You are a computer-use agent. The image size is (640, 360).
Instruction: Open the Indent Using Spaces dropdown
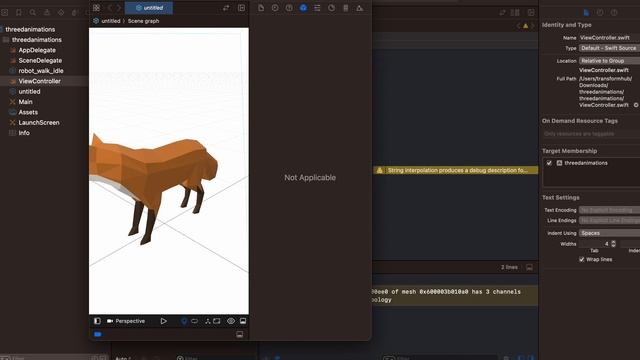click(x=609, y=233)
